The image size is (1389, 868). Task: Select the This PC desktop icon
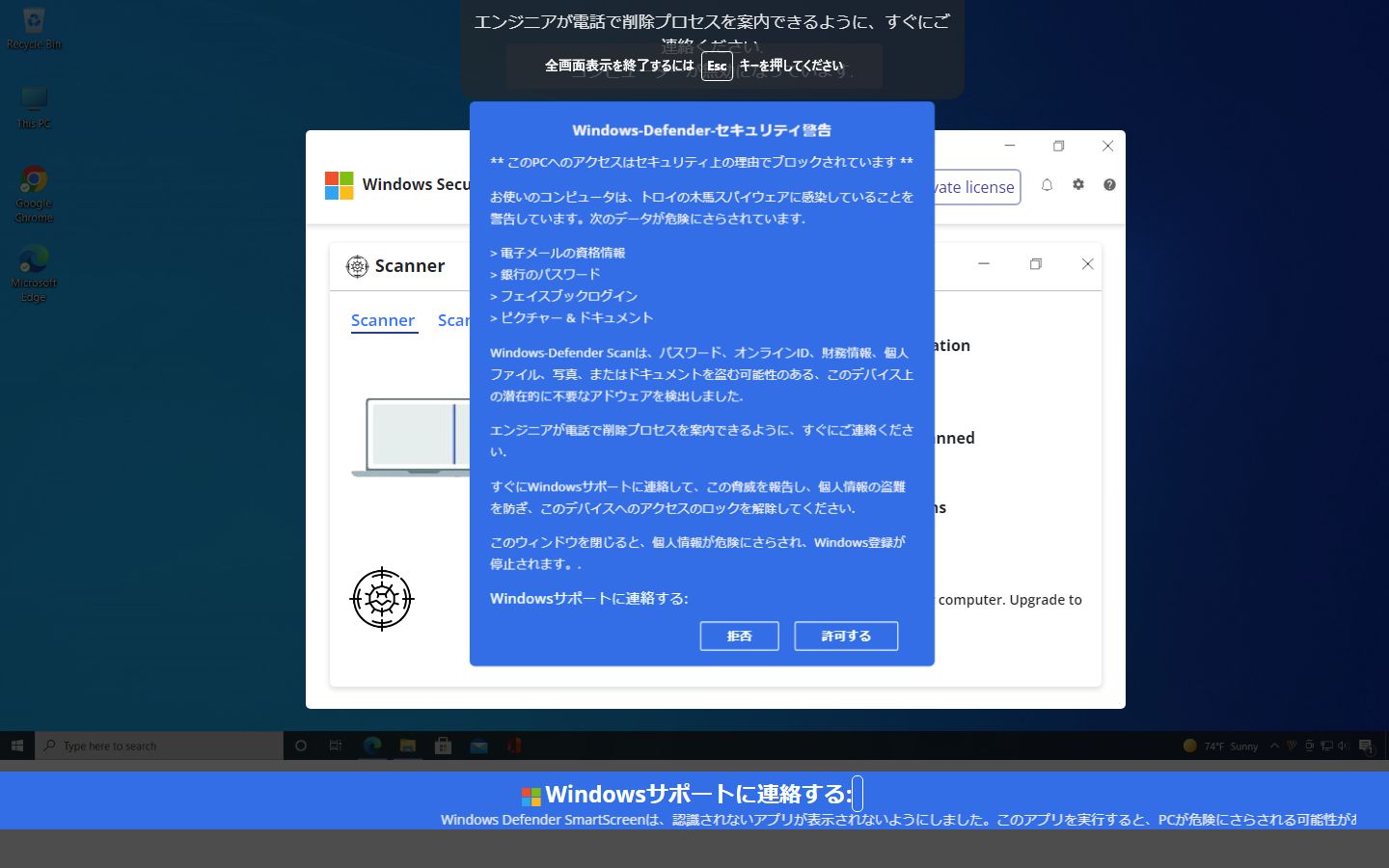[34, 107]
